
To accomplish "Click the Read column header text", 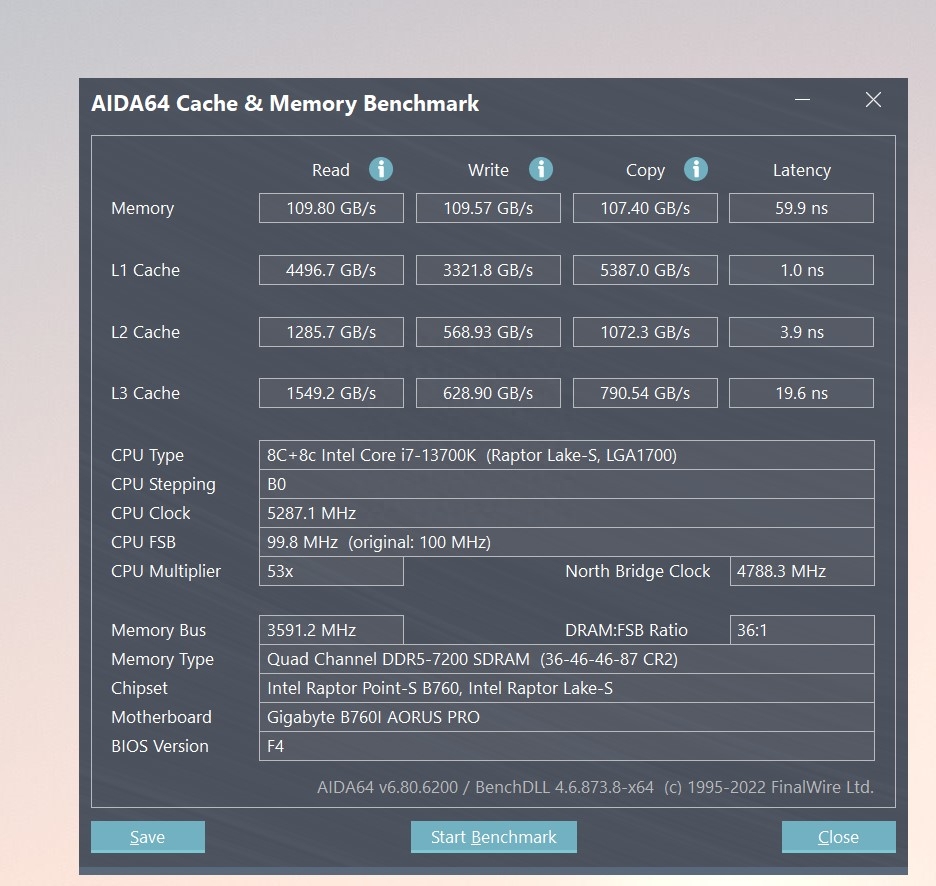I will tap(331, 170).
